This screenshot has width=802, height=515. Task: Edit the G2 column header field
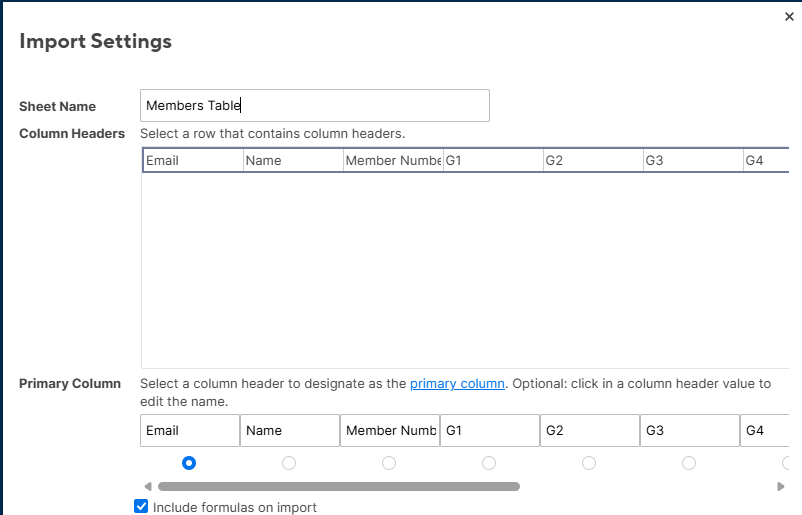590,431
